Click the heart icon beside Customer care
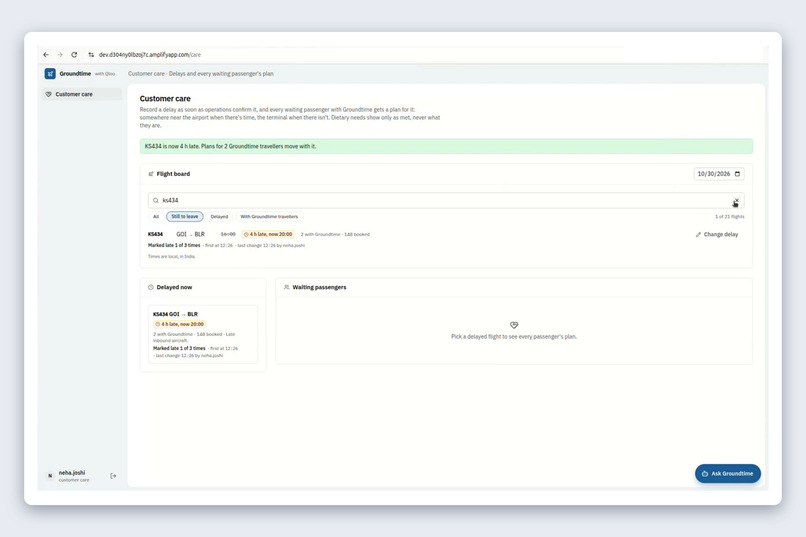The image size is (806, 537). coord(48,94)
